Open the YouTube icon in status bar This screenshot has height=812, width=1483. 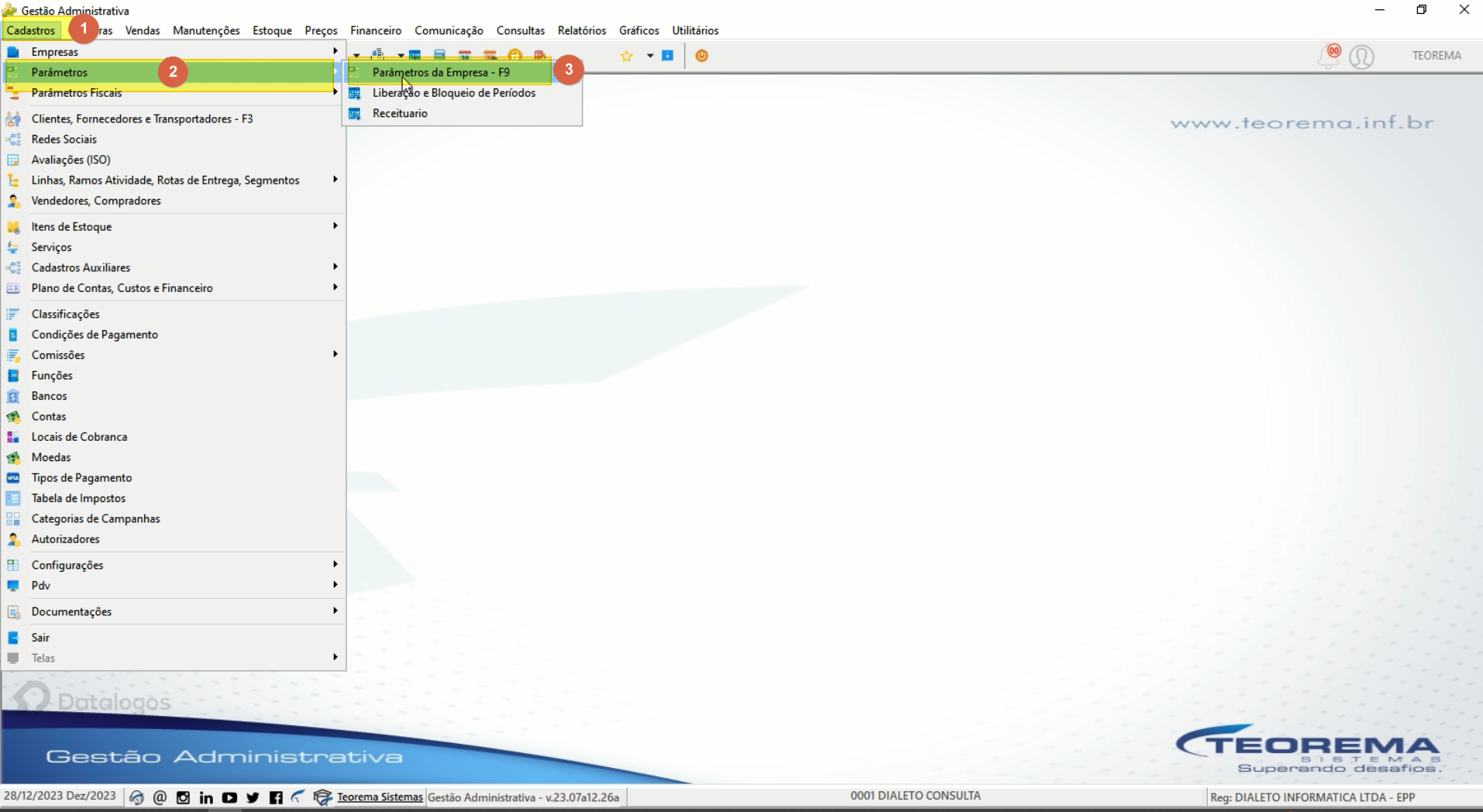pyautogui.click(x=229, y=797)
